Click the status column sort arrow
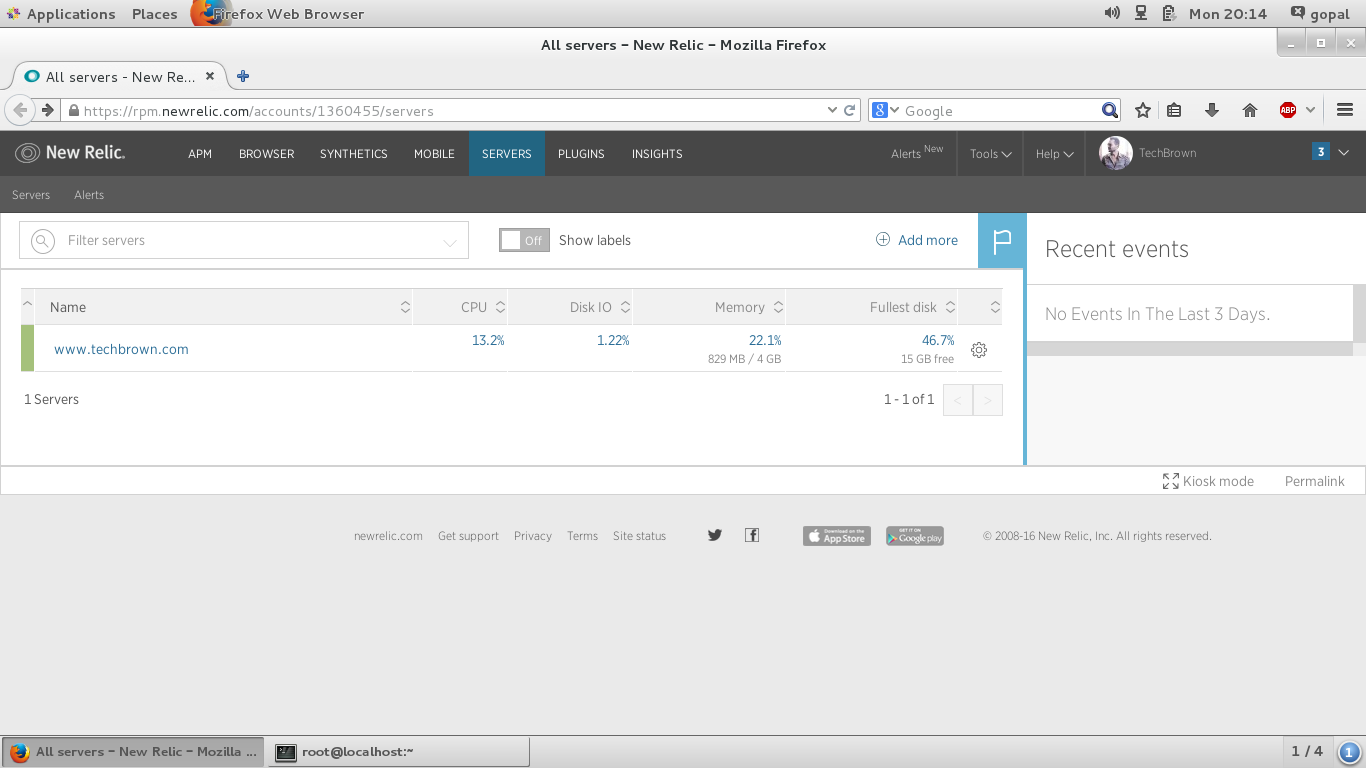1366x768 pixels. click(27, 306)
